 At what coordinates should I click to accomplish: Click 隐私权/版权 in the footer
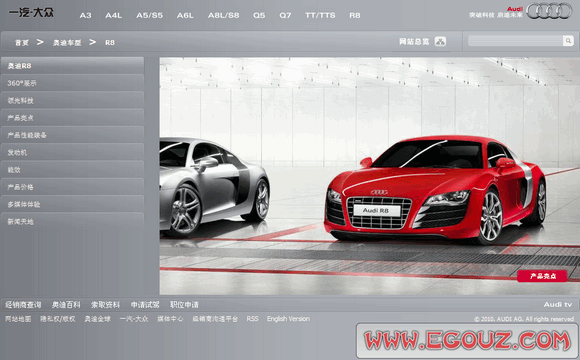click(x=58, y=319)
